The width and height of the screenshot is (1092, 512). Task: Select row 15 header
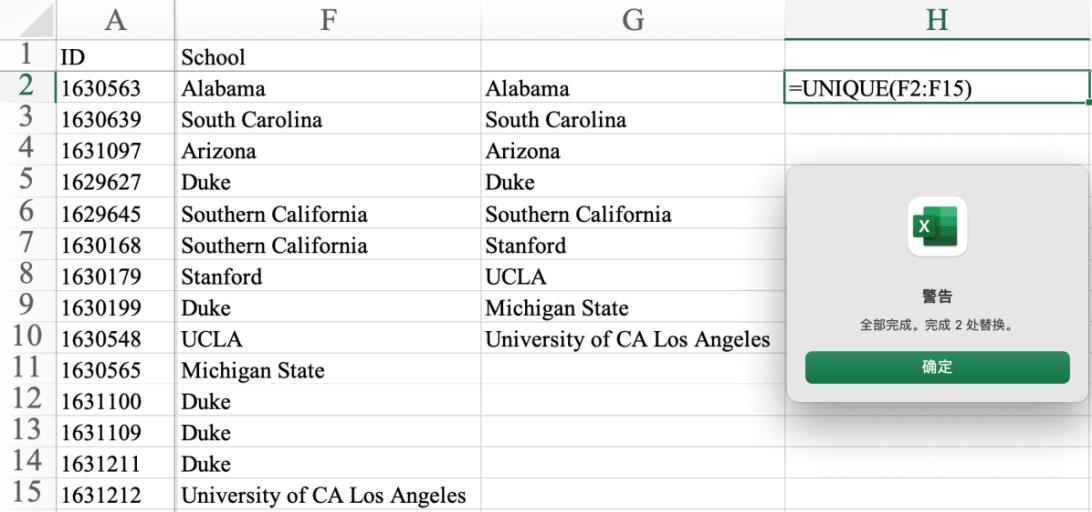(x=27, y=494)
